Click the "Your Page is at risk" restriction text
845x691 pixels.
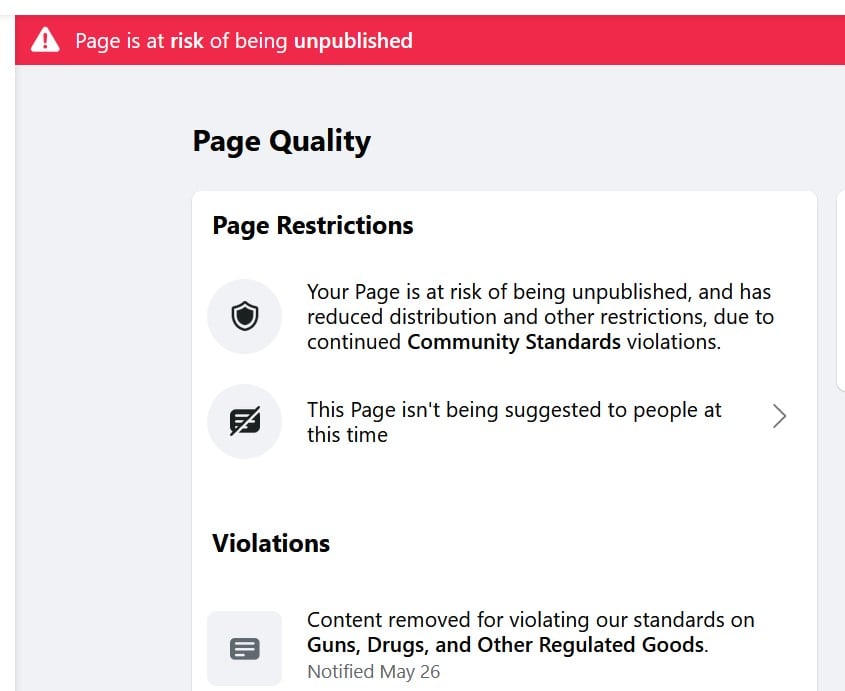[x=538, y=292]
